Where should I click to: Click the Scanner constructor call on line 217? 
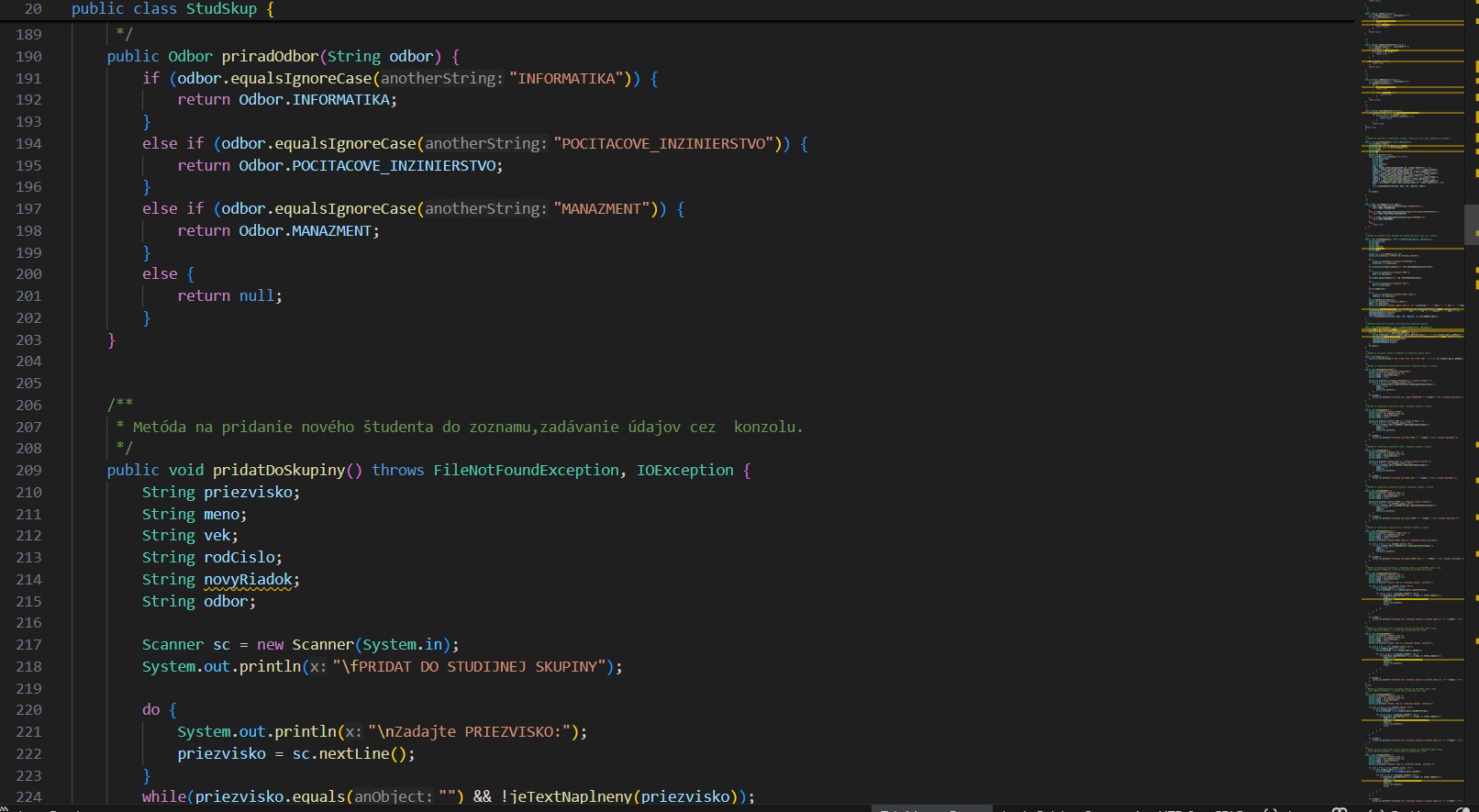(322, 645)
